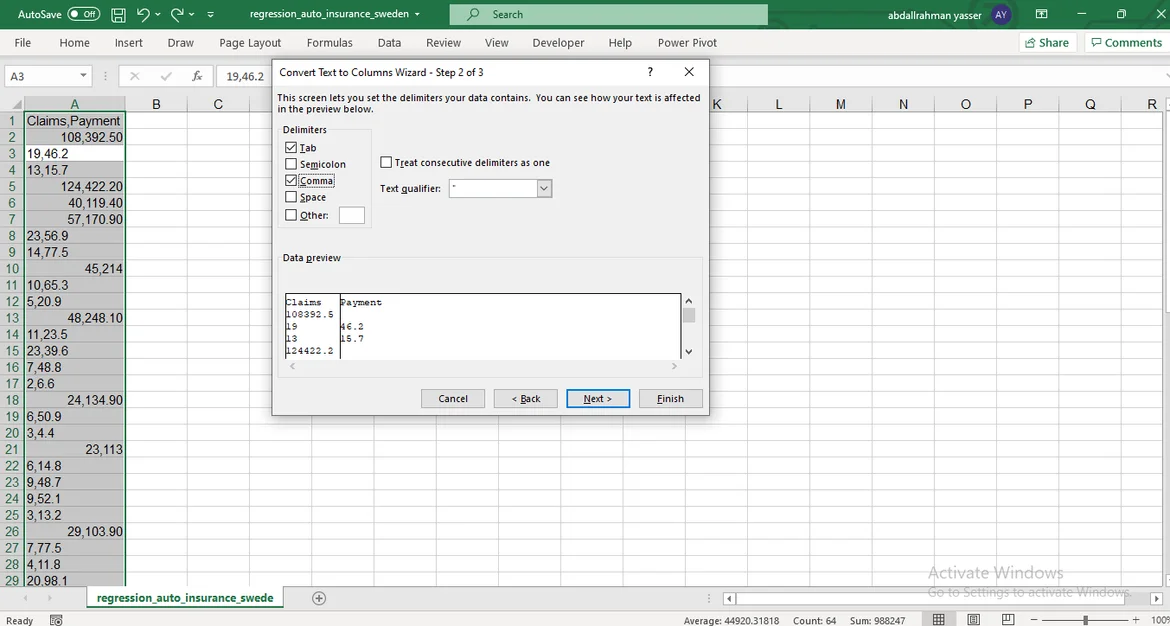Click the Redo arrow icon
This screenshot has width=1170, height=626.
pos(177,15)
